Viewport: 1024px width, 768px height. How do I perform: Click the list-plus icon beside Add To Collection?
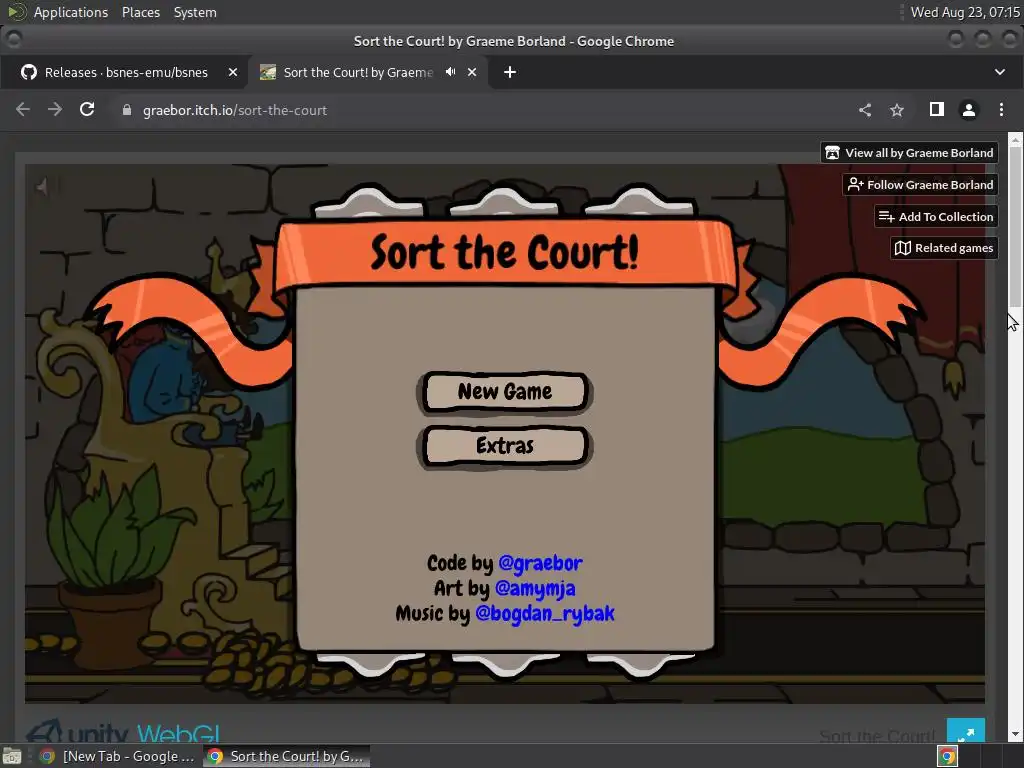[x=886, y=216]
